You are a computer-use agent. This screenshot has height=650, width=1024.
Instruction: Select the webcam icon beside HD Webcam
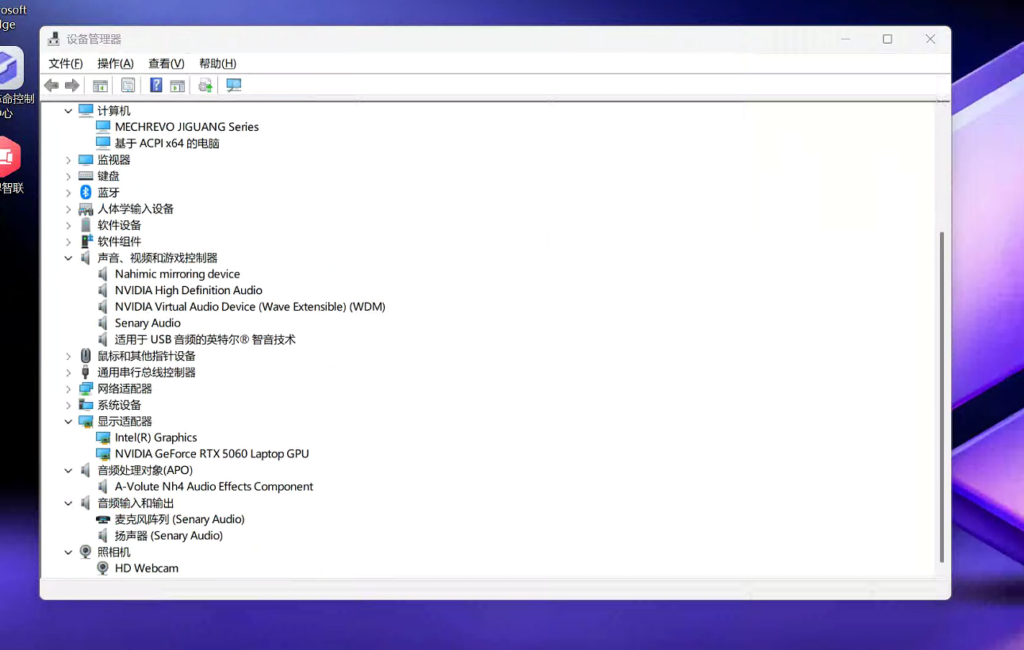pos(103,568)
